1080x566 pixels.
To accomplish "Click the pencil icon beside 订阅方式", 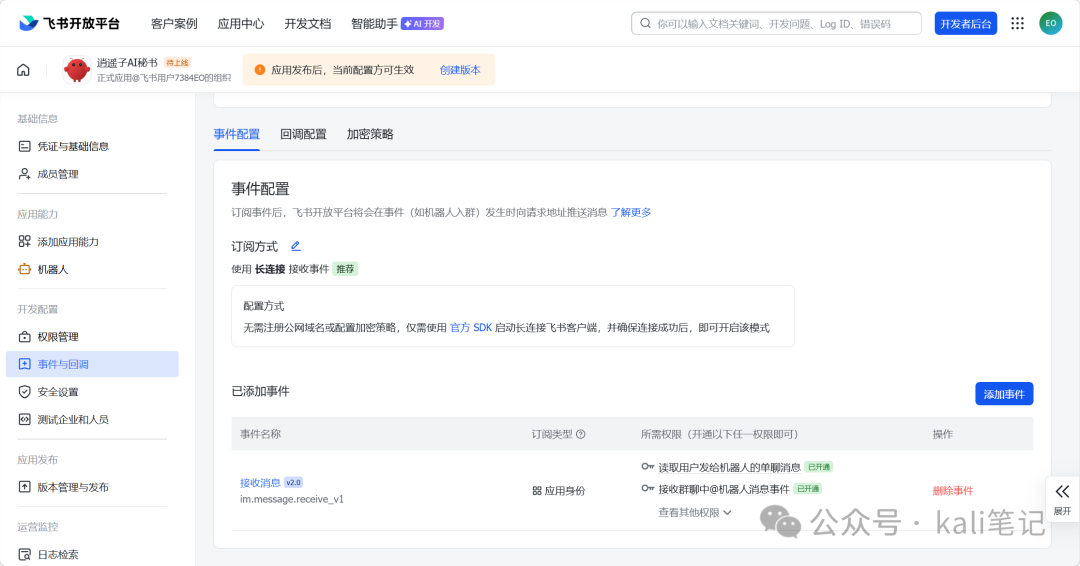I will point(295,246).
